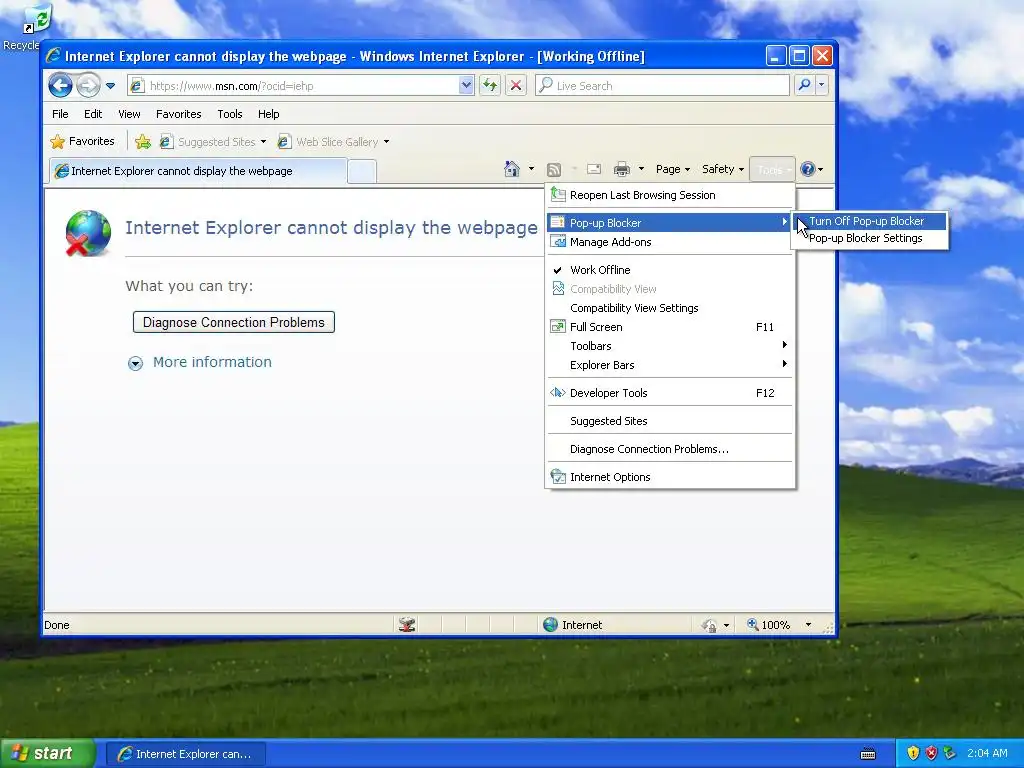Open the Tools menu in menu bar
Viewport: 1024px width, 768px height.
pos(230,114)
